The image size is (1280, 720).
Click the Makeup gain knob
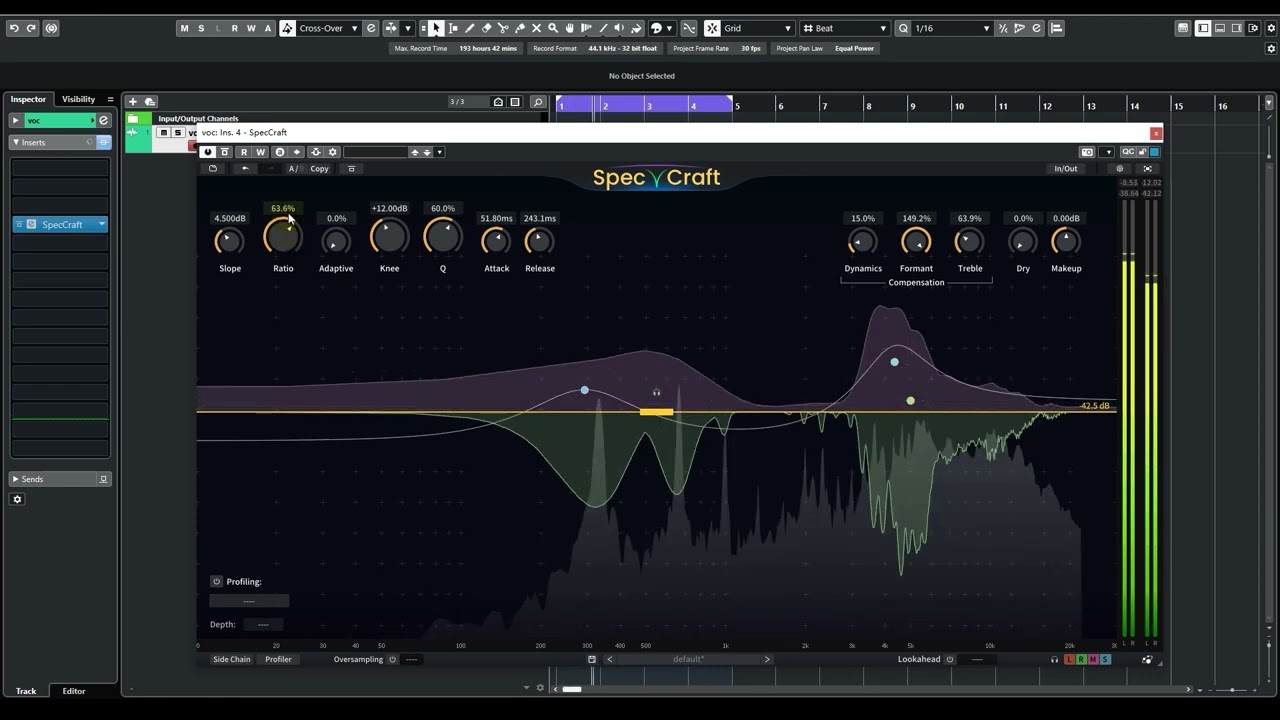coord(1066,240)
